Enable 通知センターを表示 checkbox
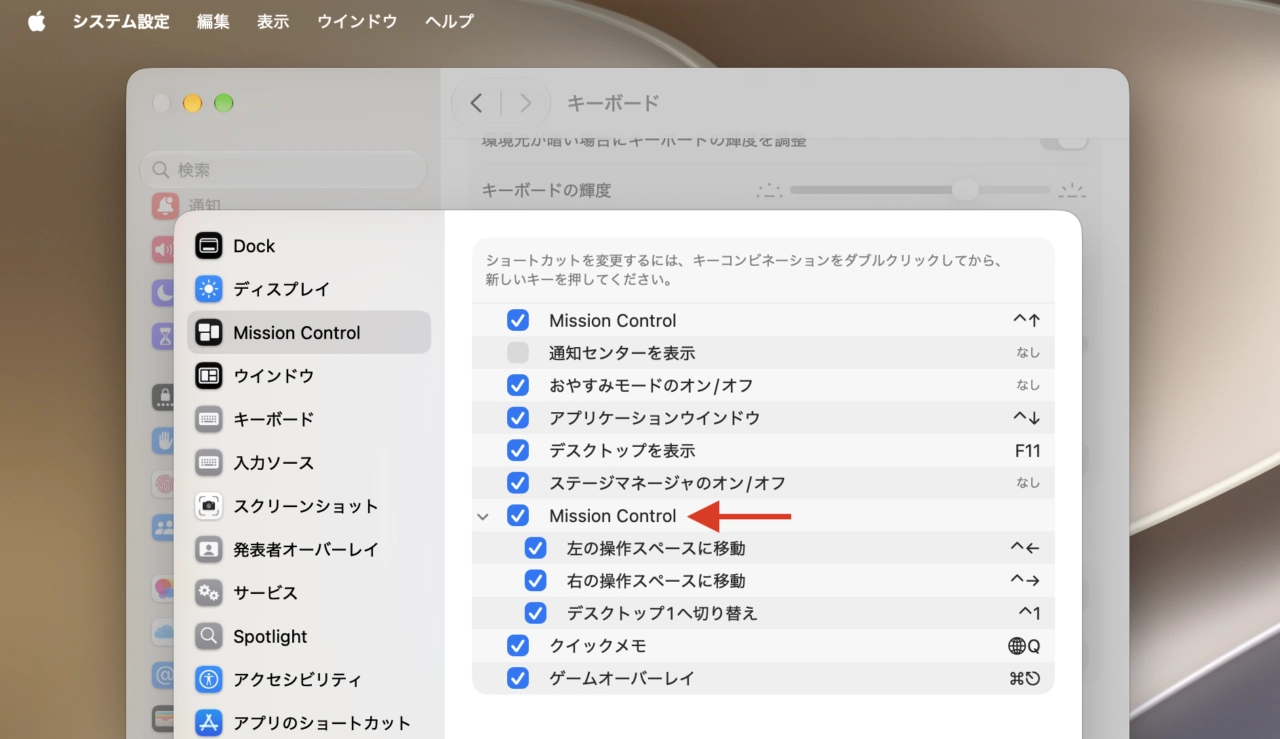 pos(517,352)
